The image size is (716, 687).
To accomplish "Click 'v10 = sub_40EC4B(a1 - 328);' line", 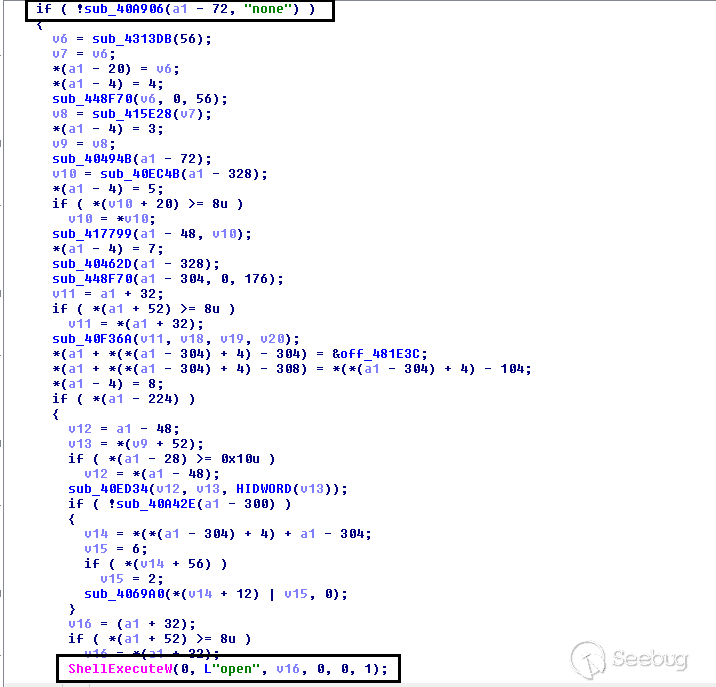I will click(x=159, y=174).
